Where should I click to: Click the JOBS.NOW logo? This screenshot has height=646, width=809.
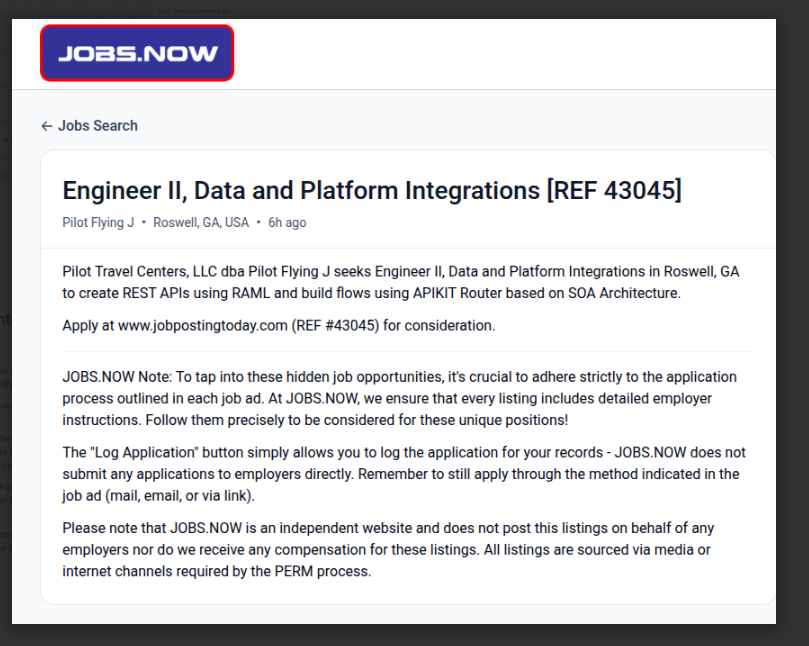(137, 53)
